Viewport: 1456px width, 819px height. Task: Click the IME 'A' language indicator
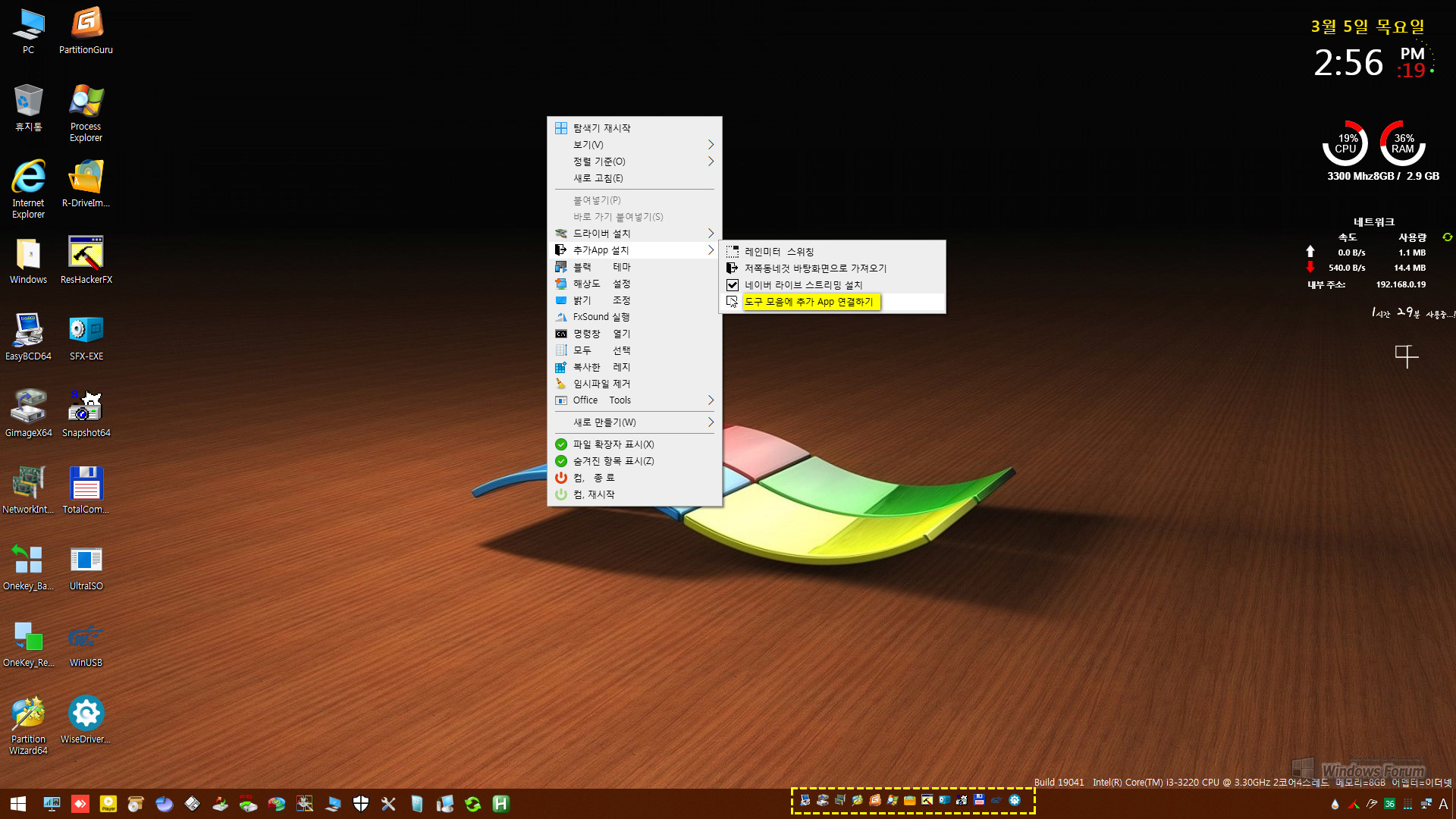point(1443,804)
